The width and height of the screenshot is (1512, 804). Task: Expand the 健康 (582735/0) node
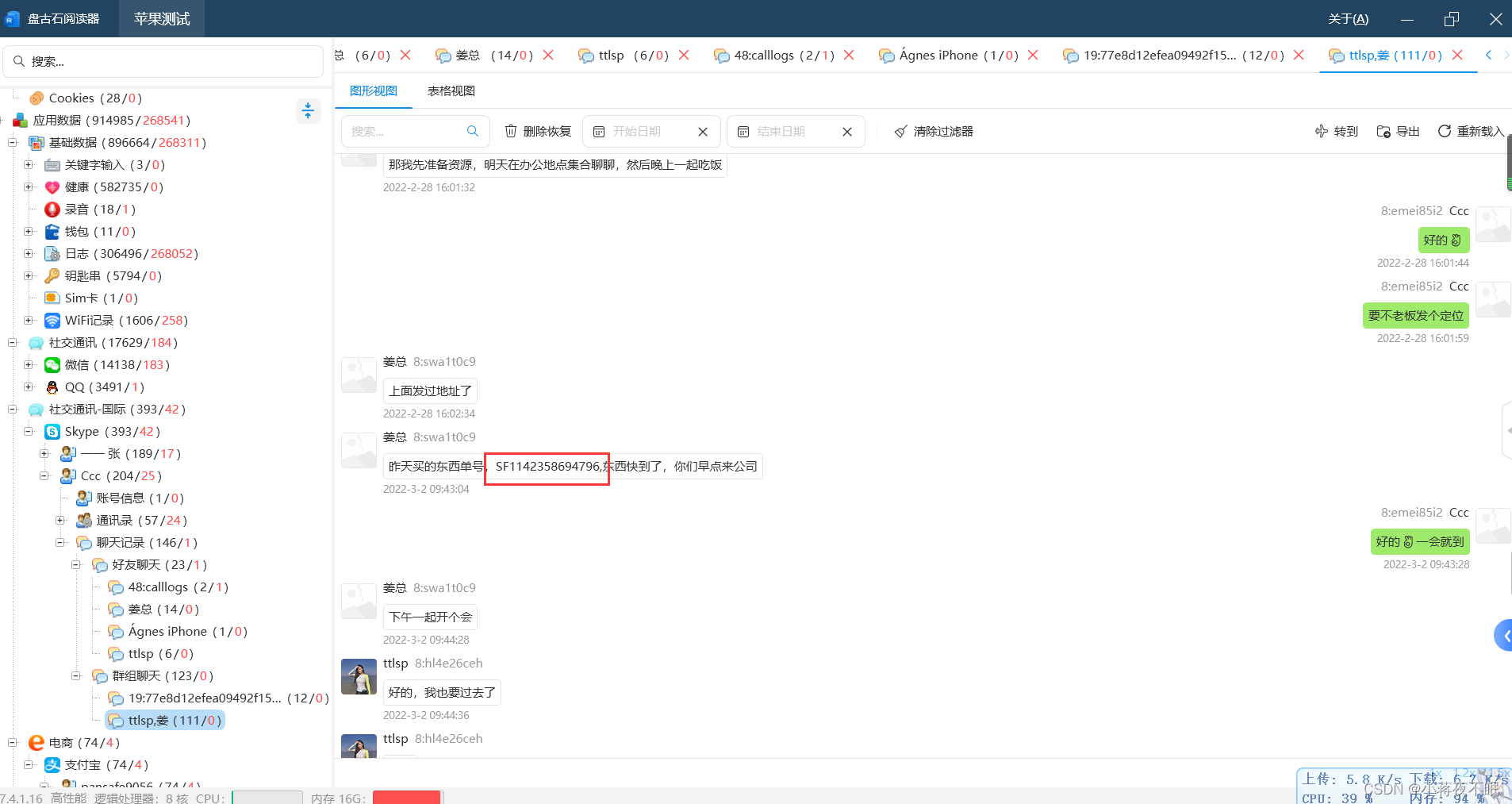tap(29, 187)
